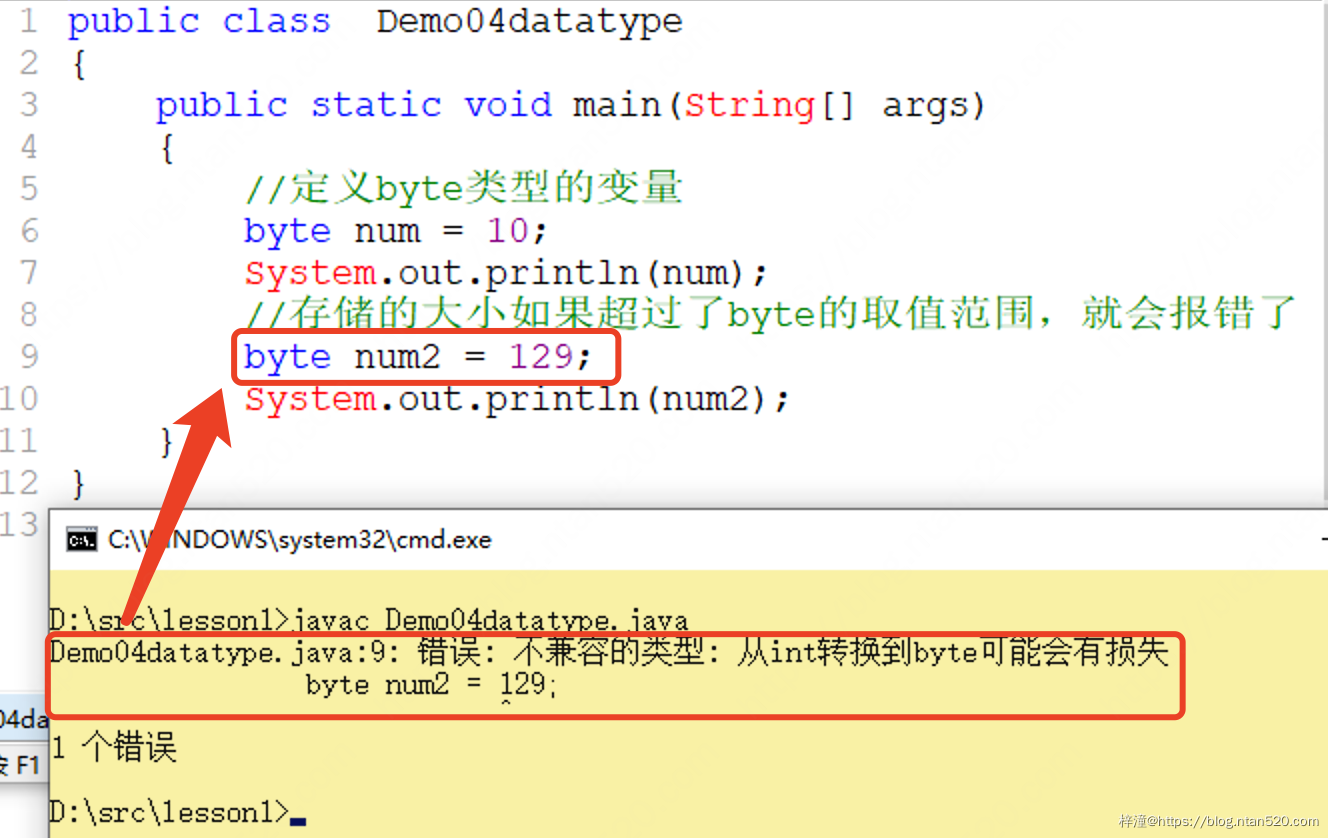The image size is (1328, 838).
Task: Click the 'javac Demo04datatype.java' command line in cmd
Action: pyautogui.click(x=490, y=621)
